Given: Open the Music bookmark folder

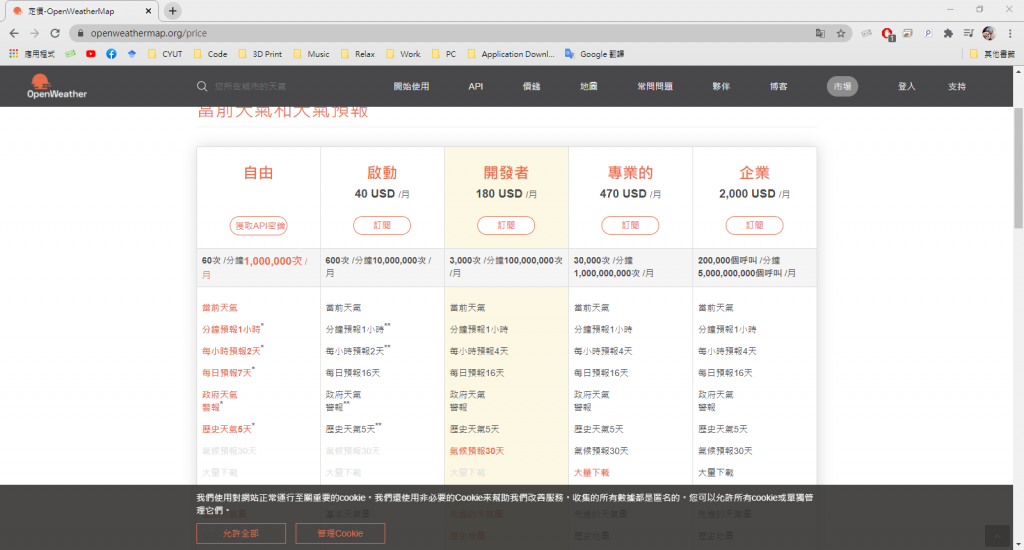Looking at the screenshot, I should pyautogui.click(x=312, y=54).
